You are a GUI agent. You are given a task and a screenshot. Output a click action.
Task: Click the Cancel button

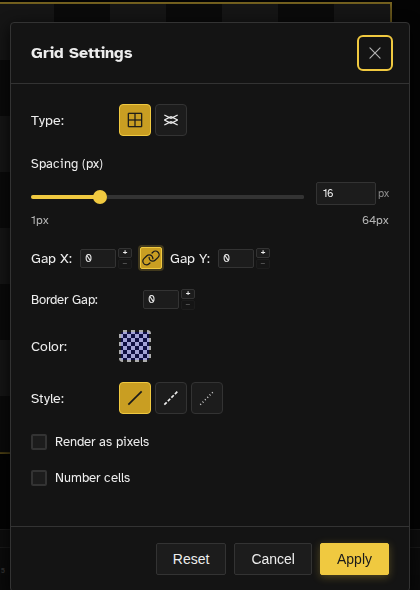273,559
